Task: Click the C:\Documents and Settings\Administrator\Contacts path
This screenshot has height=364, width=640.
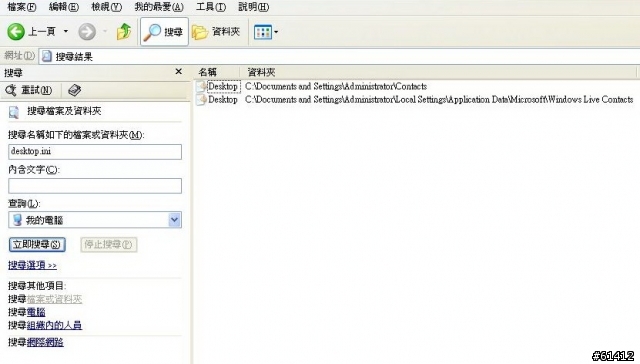Action: 336,87
